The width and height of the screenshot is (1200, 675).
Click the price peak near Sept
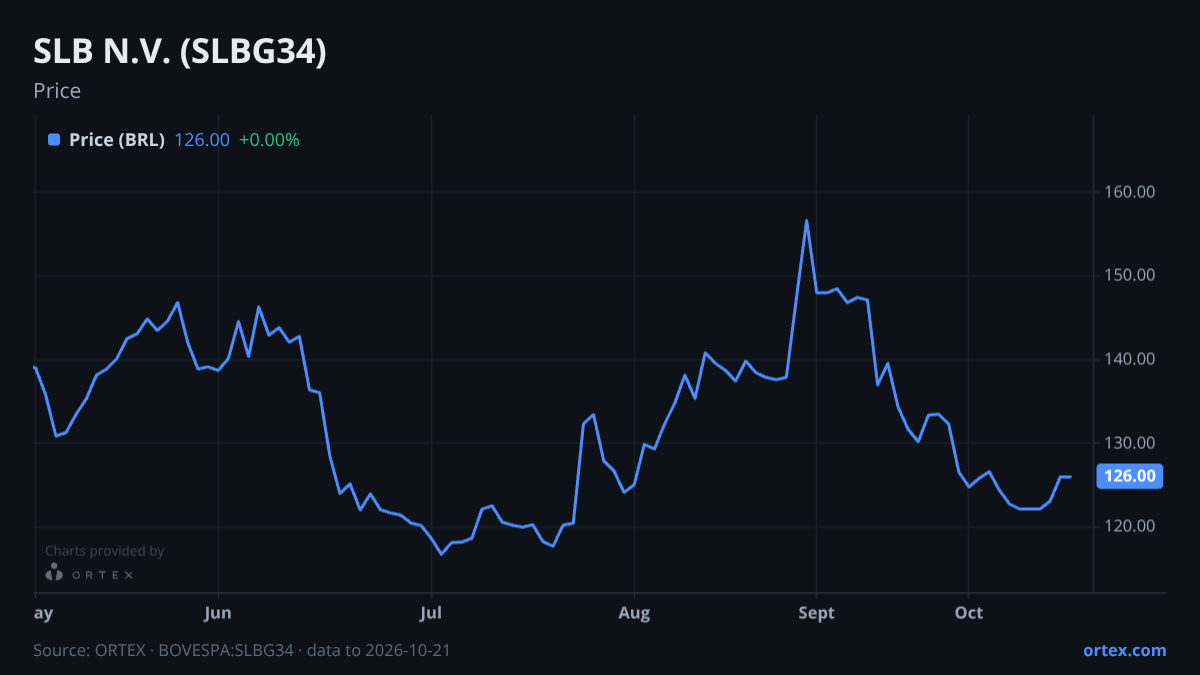coord(806,220)
